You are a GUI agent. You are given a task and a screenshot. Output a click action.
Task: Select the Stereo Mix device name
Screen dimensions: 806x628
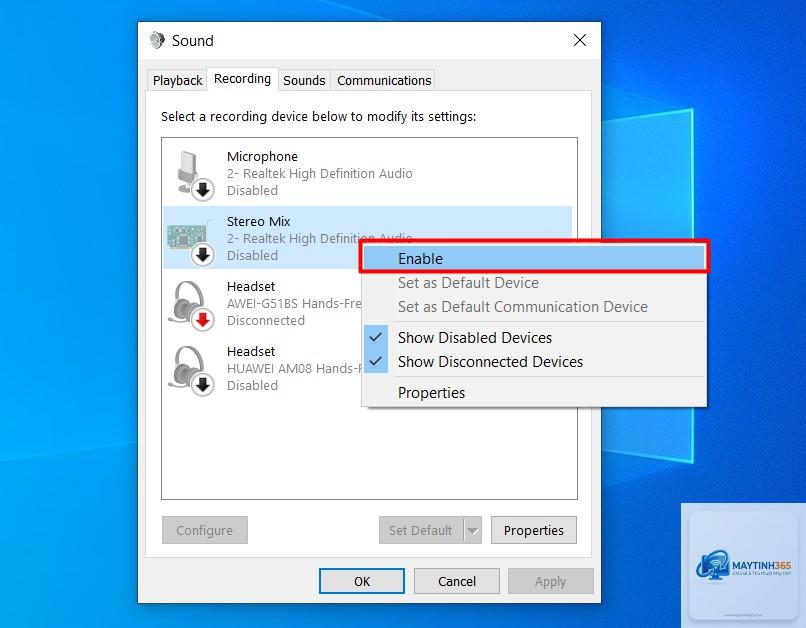pyautogui.click(x=259, y=221)
